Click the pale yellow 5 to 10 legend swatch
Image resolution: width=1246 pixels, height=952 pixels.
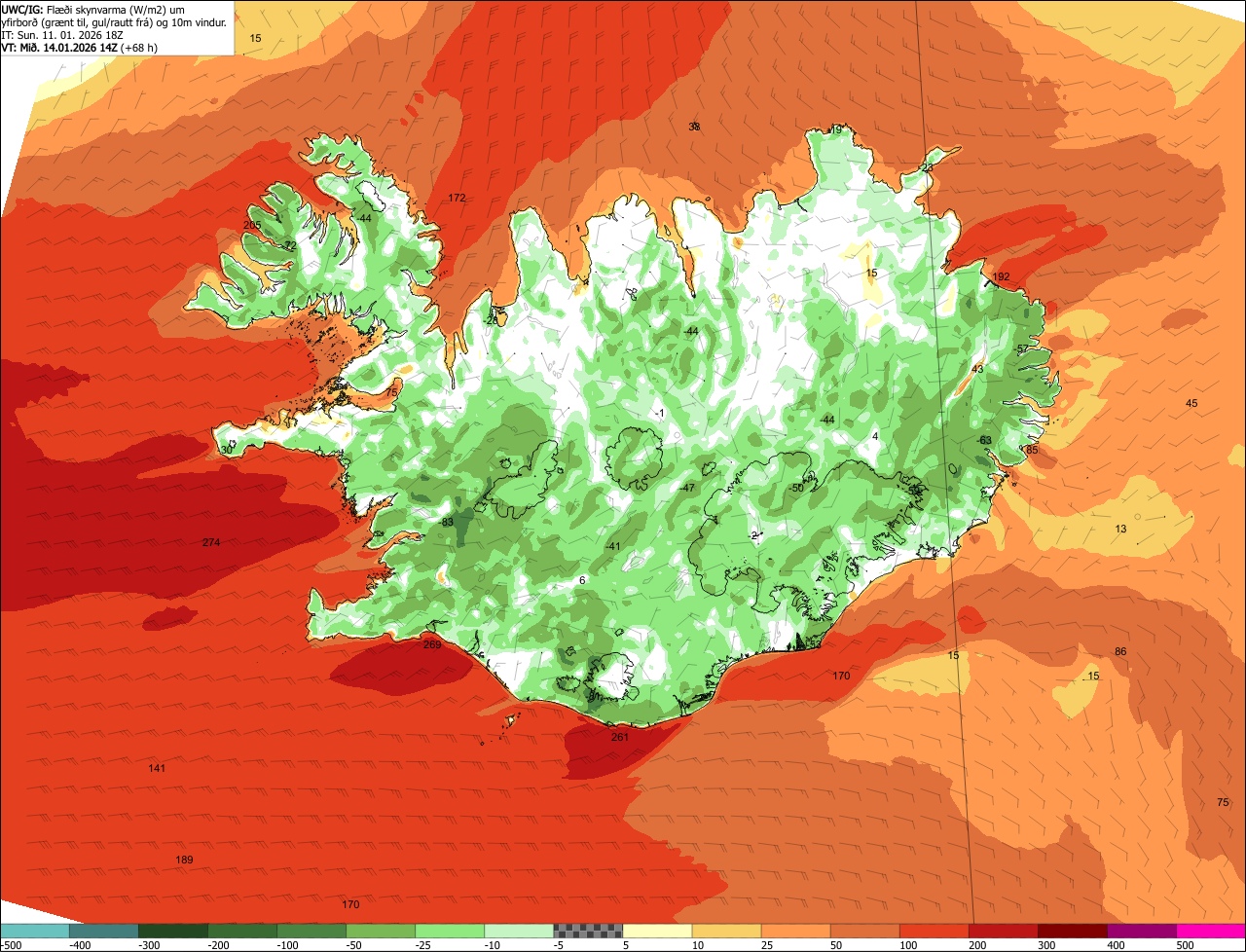pos(657,931)
